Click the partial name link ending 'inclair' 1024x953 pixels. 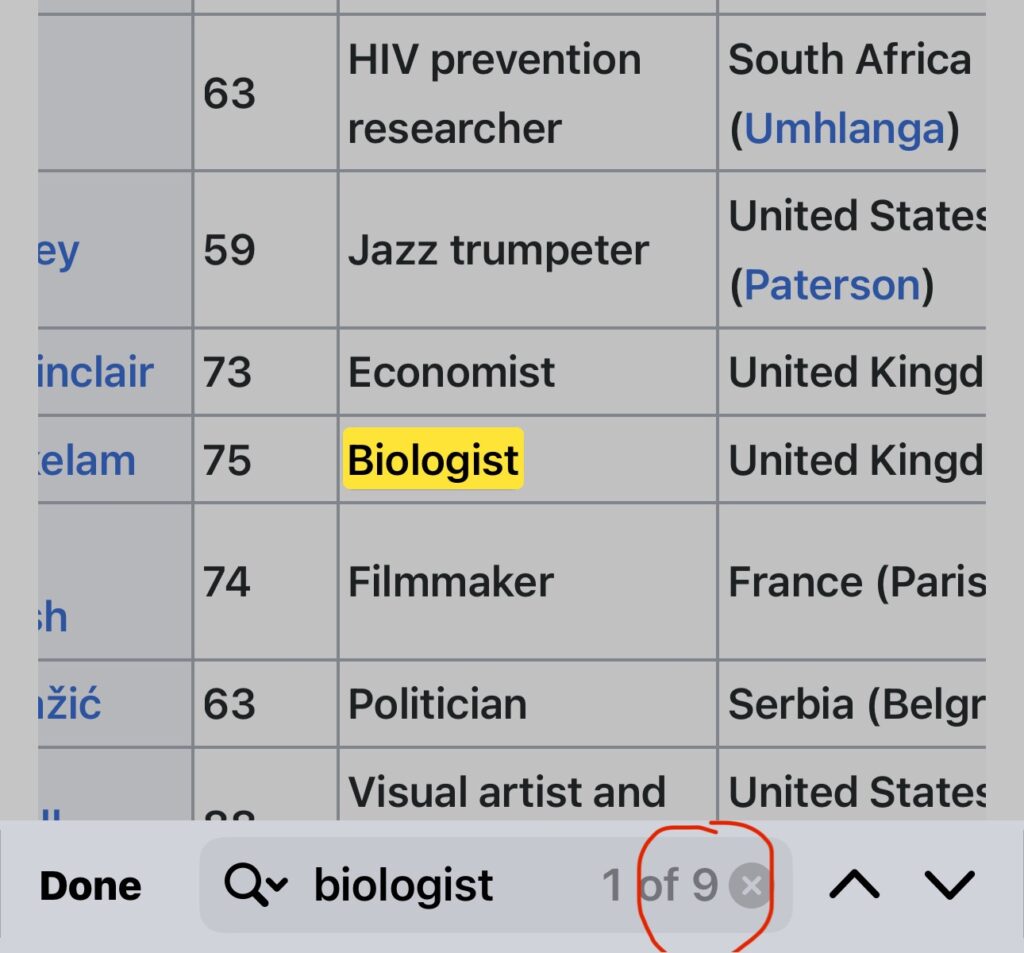(x=96, y=372)
